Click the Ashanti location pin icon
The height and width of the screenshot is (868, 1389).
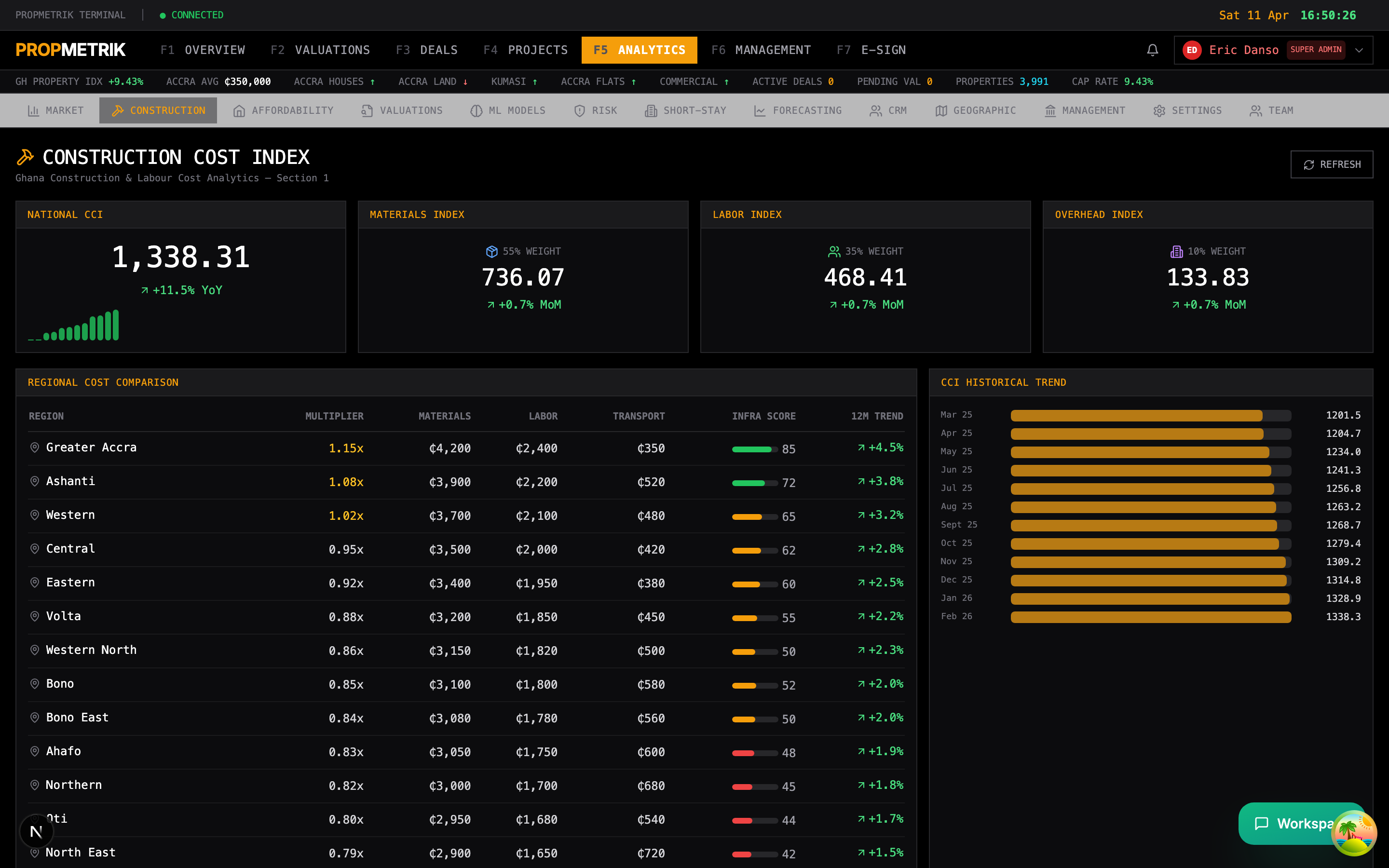tap(34, 481)
